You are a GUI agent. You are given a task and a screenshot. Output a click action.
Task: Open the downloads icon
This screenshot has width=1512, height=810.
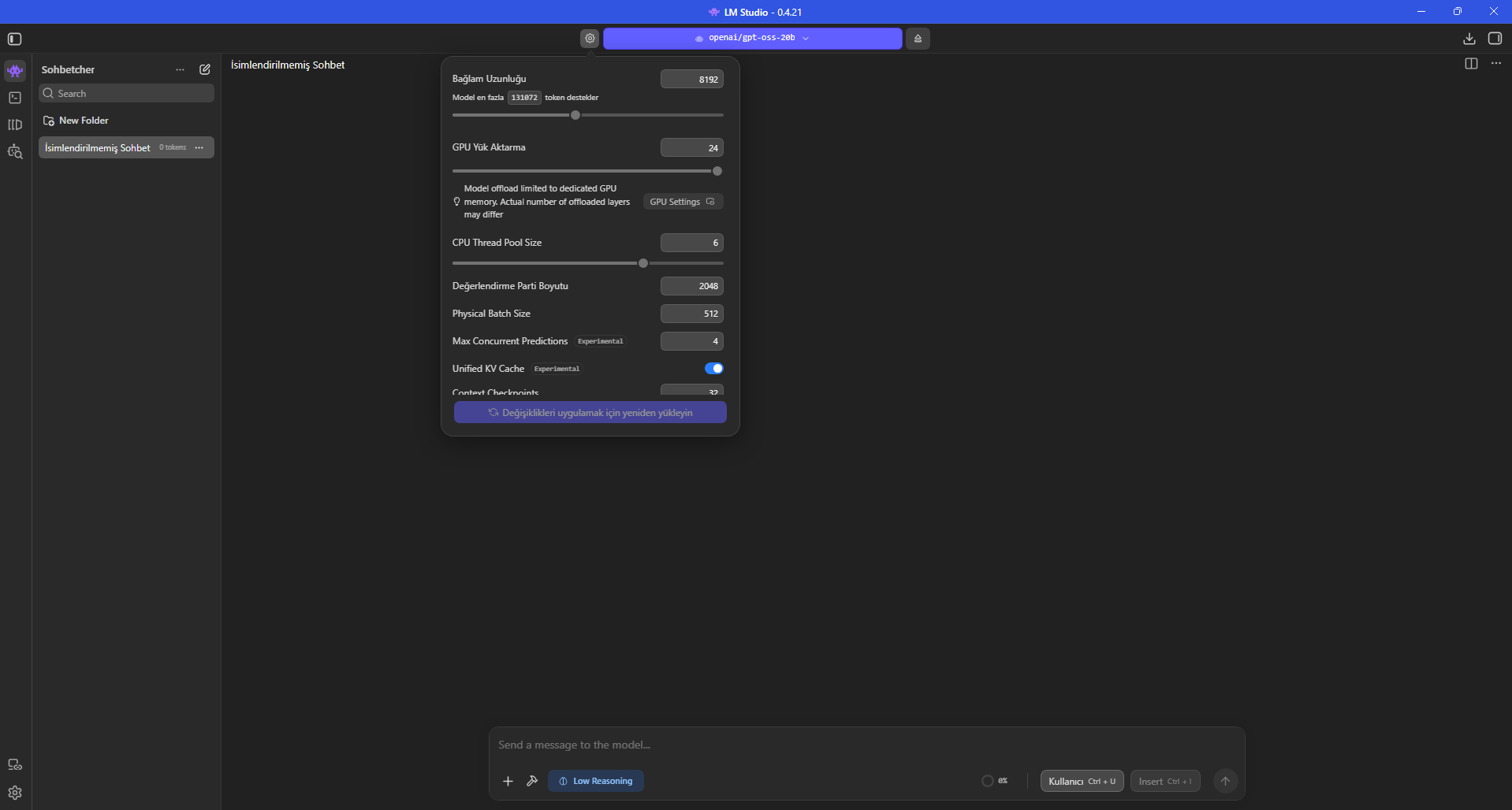[1469, 39]
